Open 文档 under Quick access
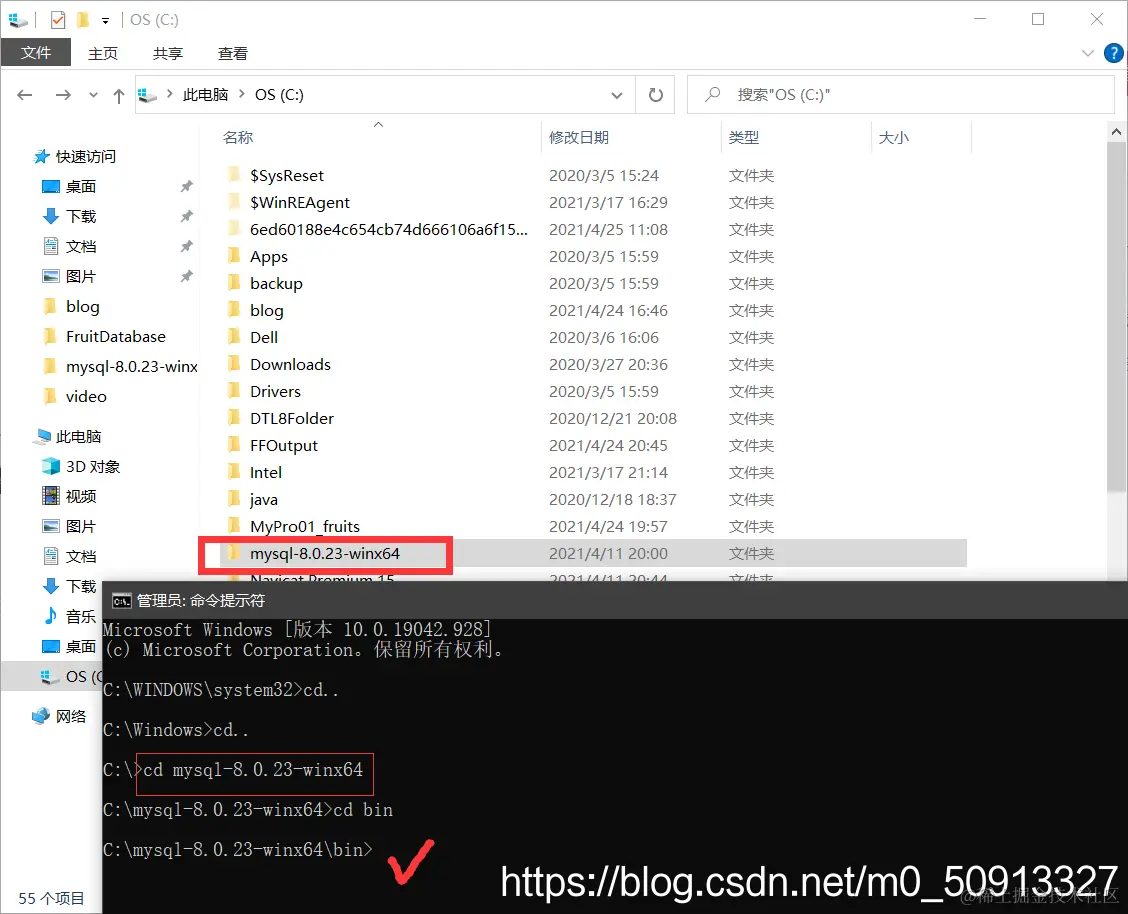The height and width of the screenshot is (914, 1128). click(x=81, y=247)
